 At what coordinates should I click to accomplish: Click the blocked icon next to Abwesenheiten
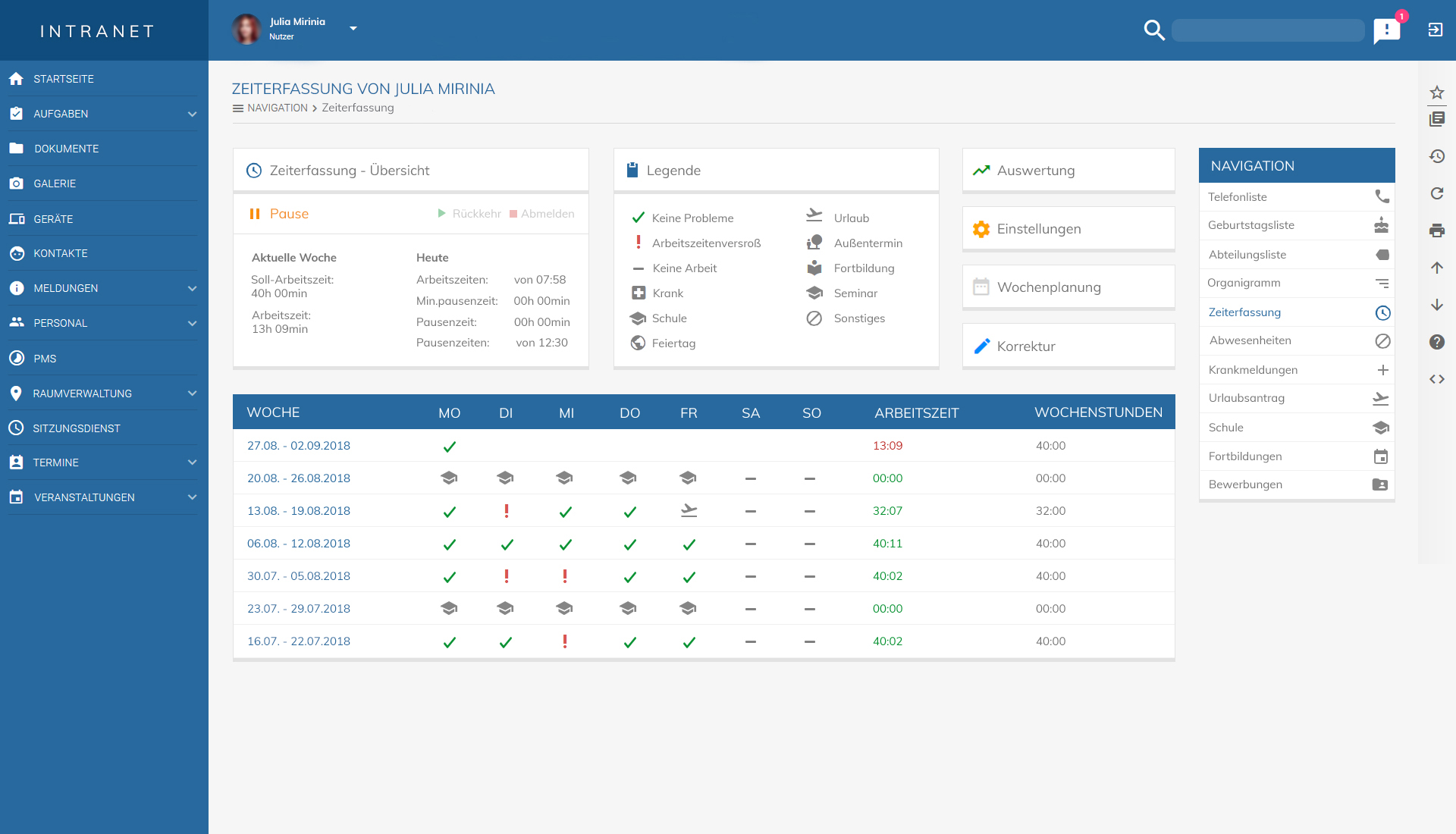[x=1383, y=341]
